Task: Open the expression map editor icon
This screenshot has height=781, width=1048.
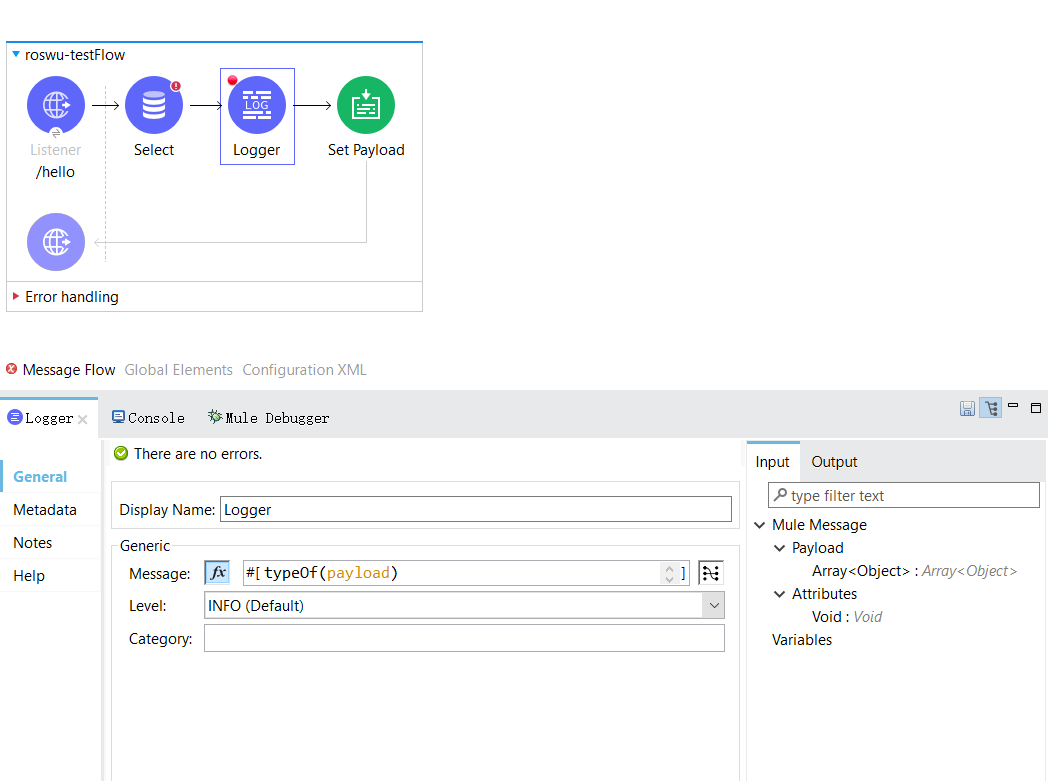Action: coord(710,573)
